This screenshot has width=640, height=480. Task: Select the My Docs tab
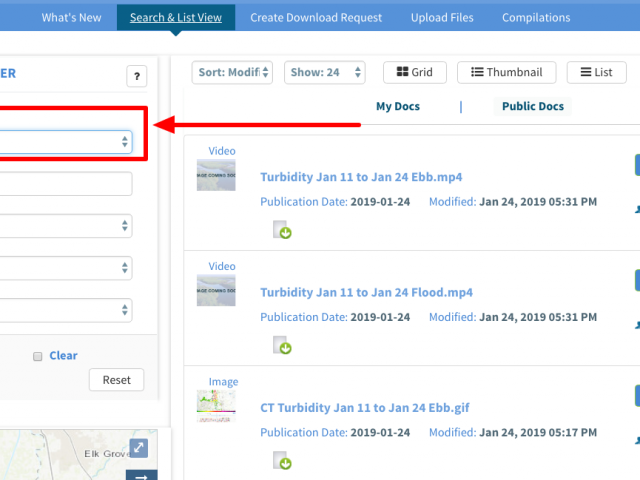398,106
